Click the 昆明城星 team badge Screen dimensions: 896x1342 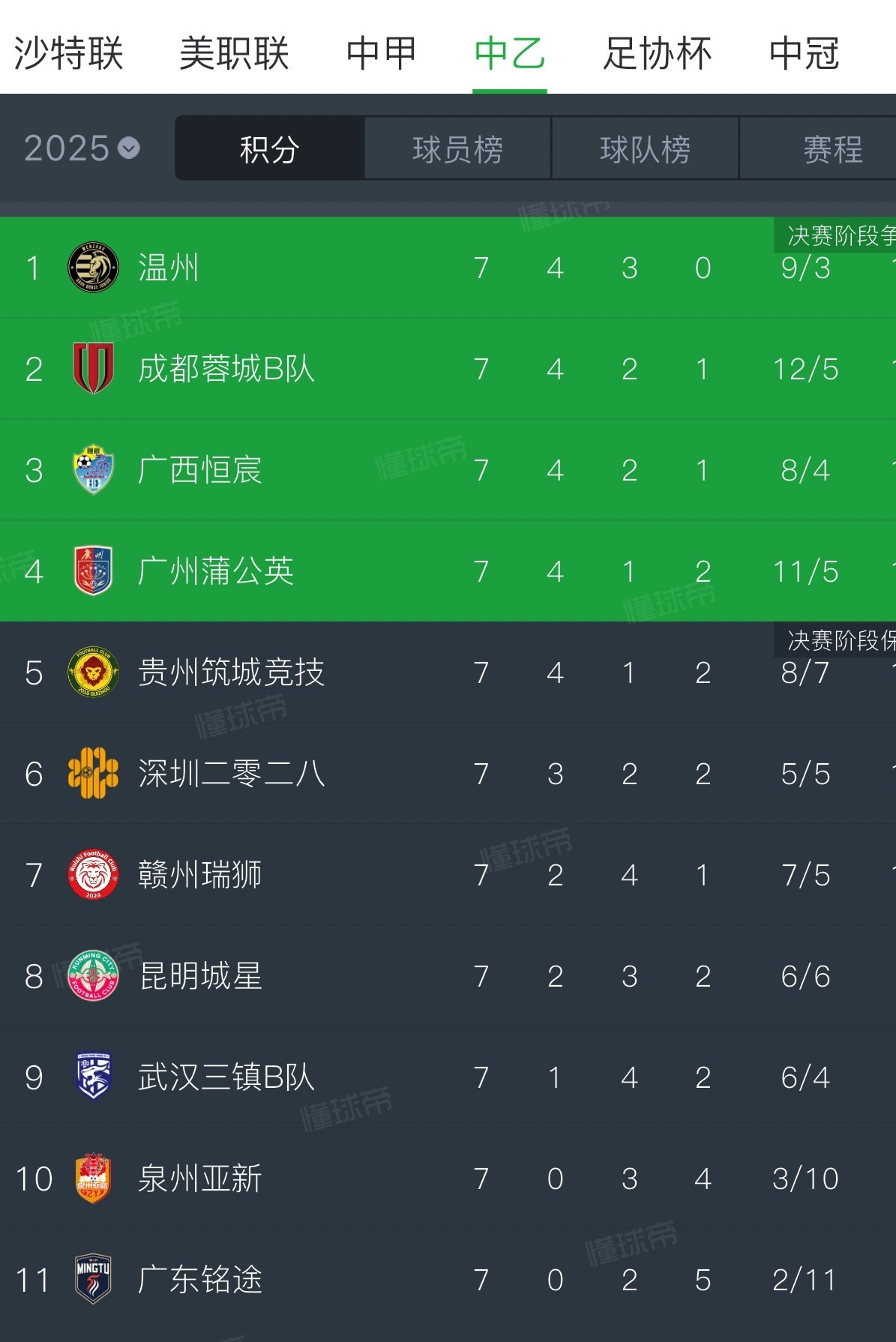click(x=90, y=976)
